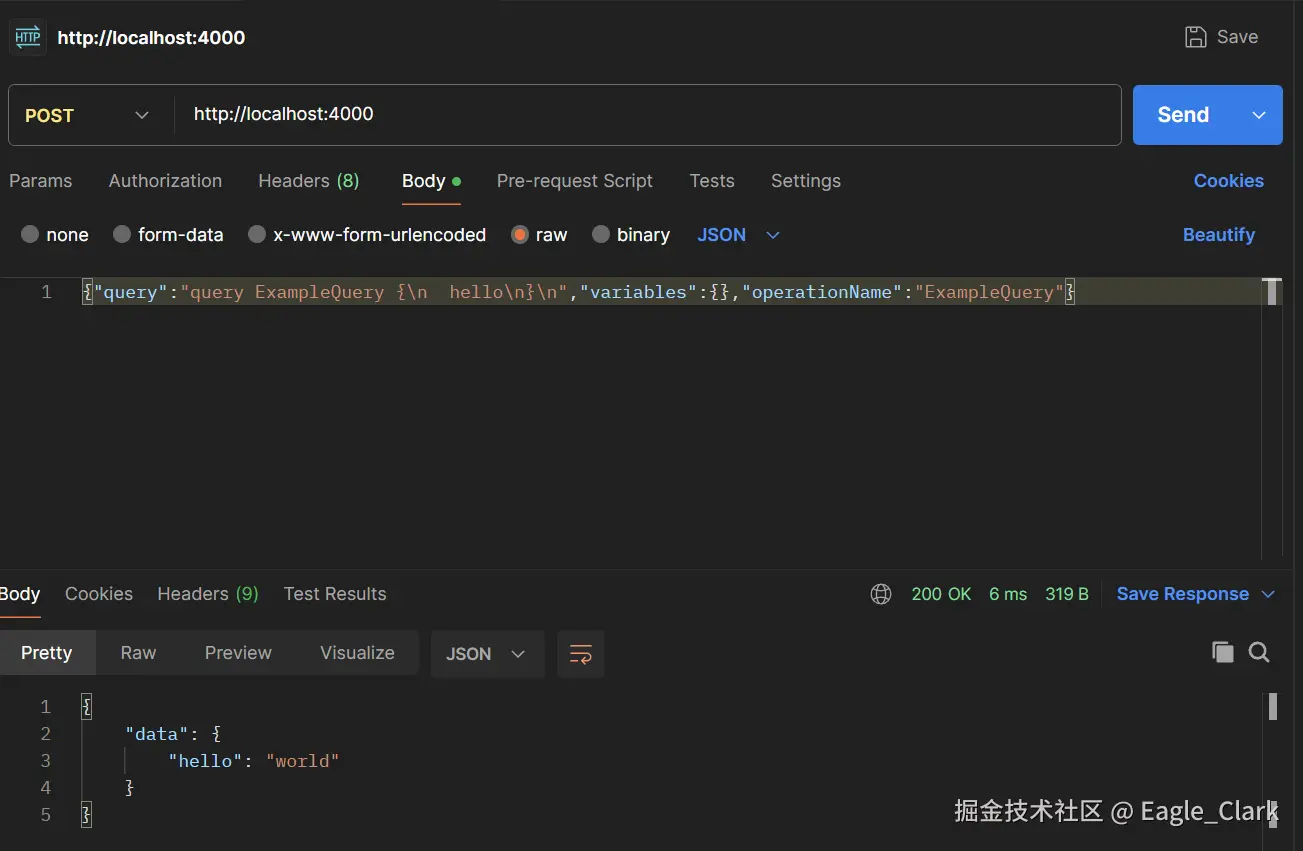The height and width of the screenshot is (851, 1303).
Task: Switch to the Tests tab
Action: [x=712, y=181]
